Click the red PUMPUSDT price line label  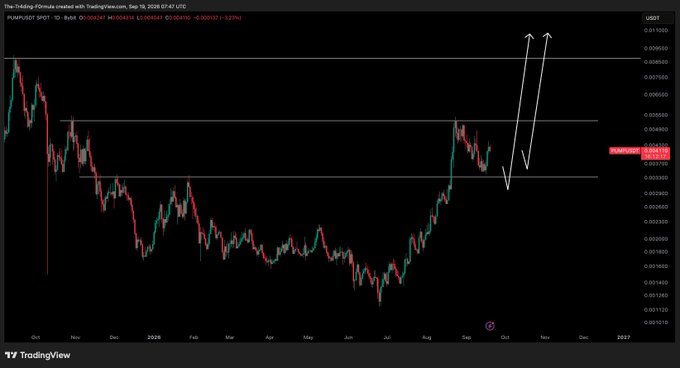click(x=624, y=151)
